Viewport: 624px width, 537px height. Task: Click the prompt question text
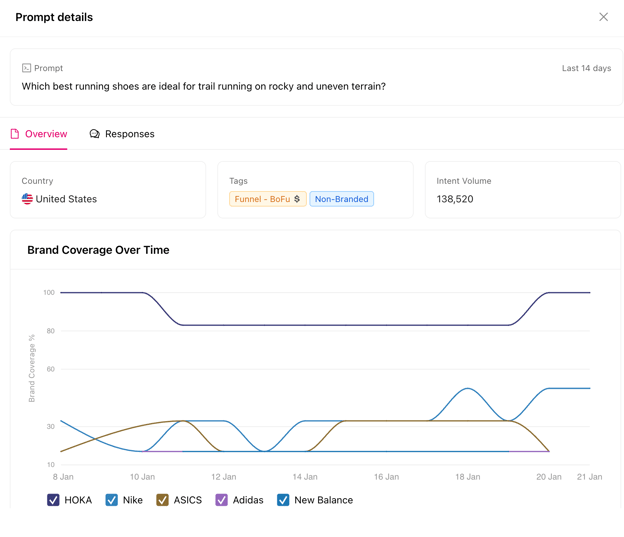pos(204,87)
